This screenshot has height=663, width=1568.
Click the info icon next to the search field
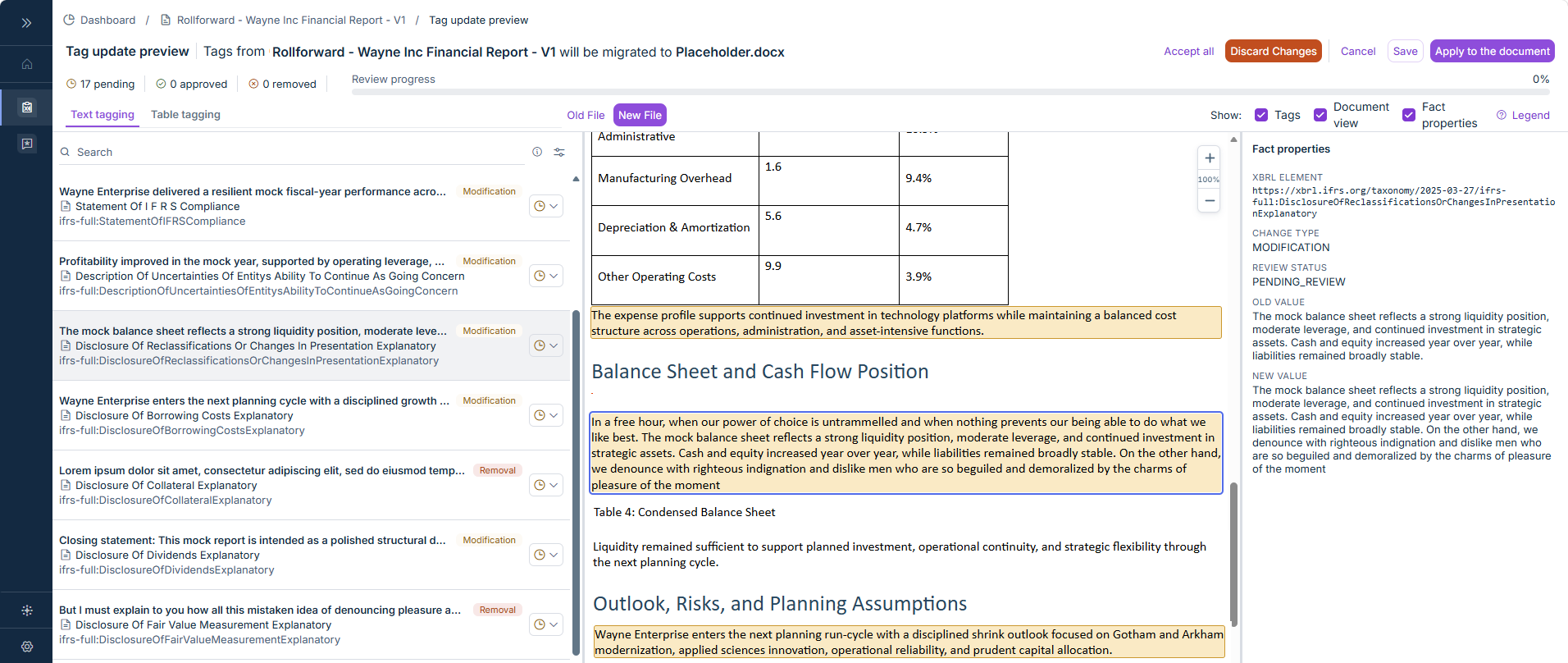pyautogui.click(x=537, y=152)
